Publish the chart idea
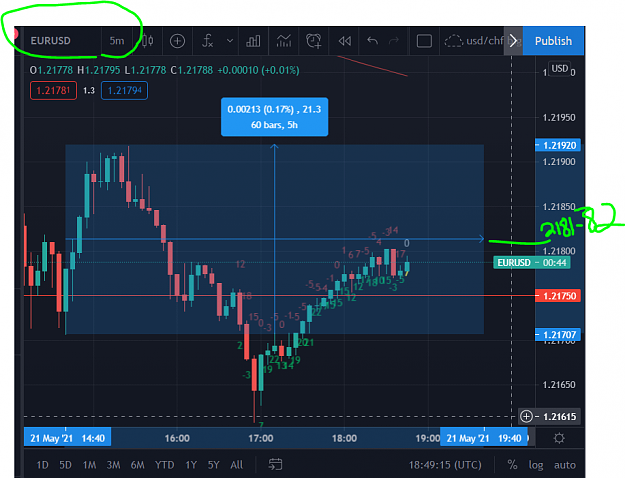625x478 pixels. [553, 41]
